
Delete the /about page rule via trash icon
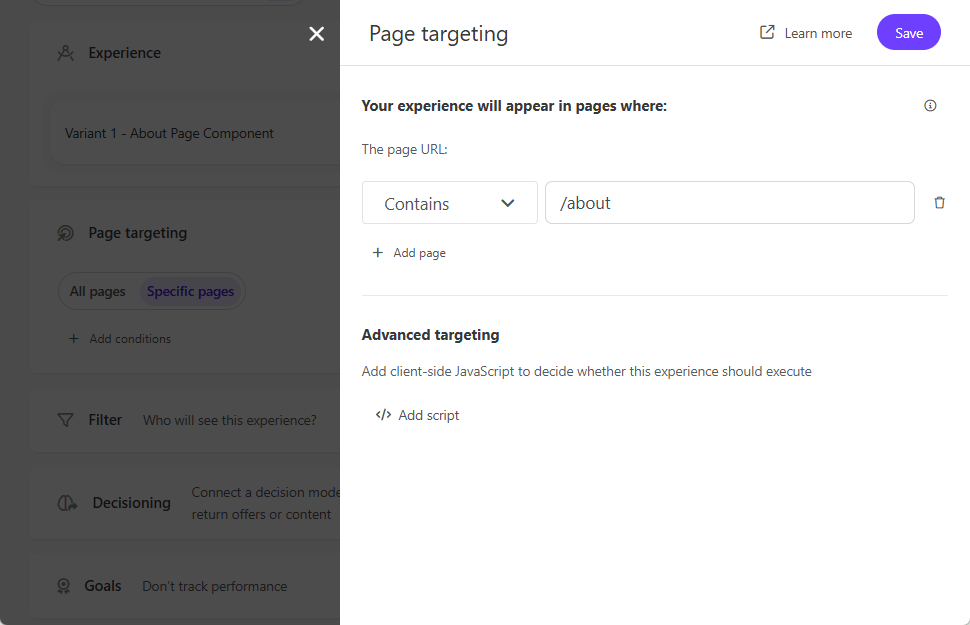939,203
